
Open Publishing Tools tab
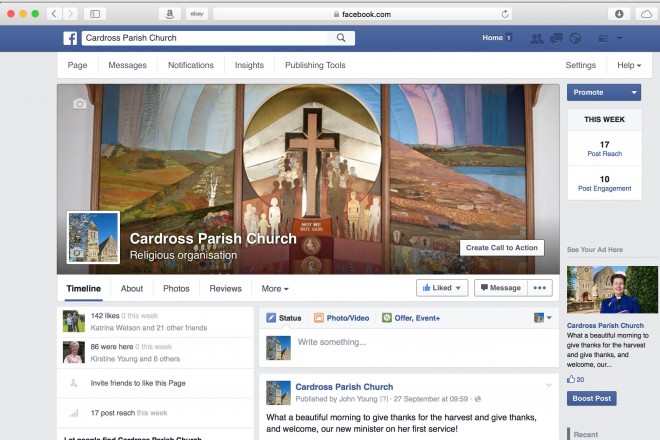click(315, 65)
